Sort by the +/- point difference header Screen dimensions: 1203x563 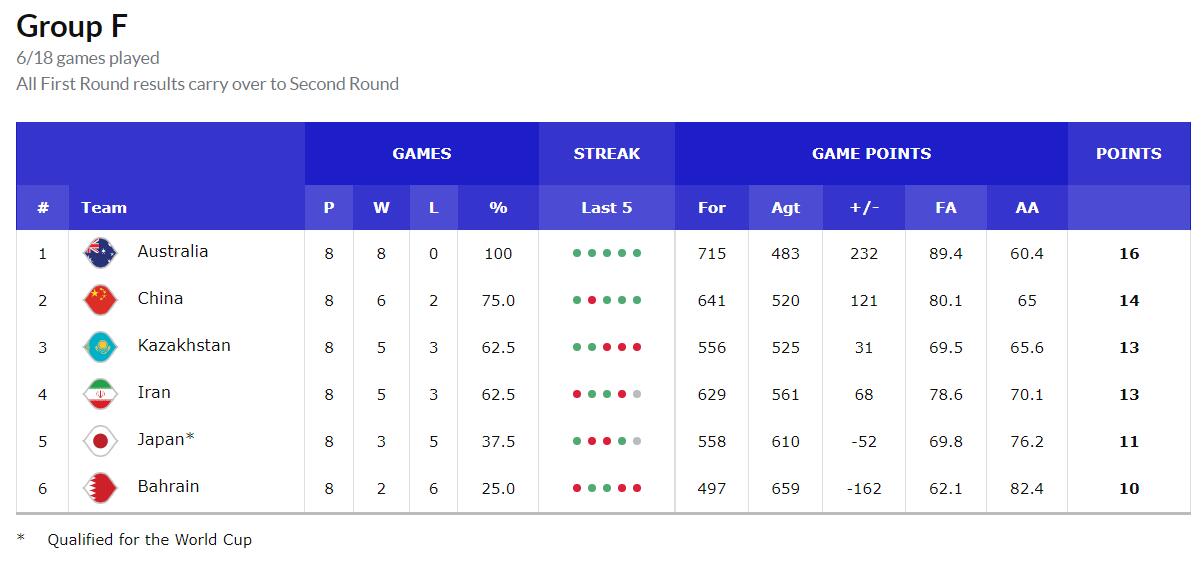point(864,208)
